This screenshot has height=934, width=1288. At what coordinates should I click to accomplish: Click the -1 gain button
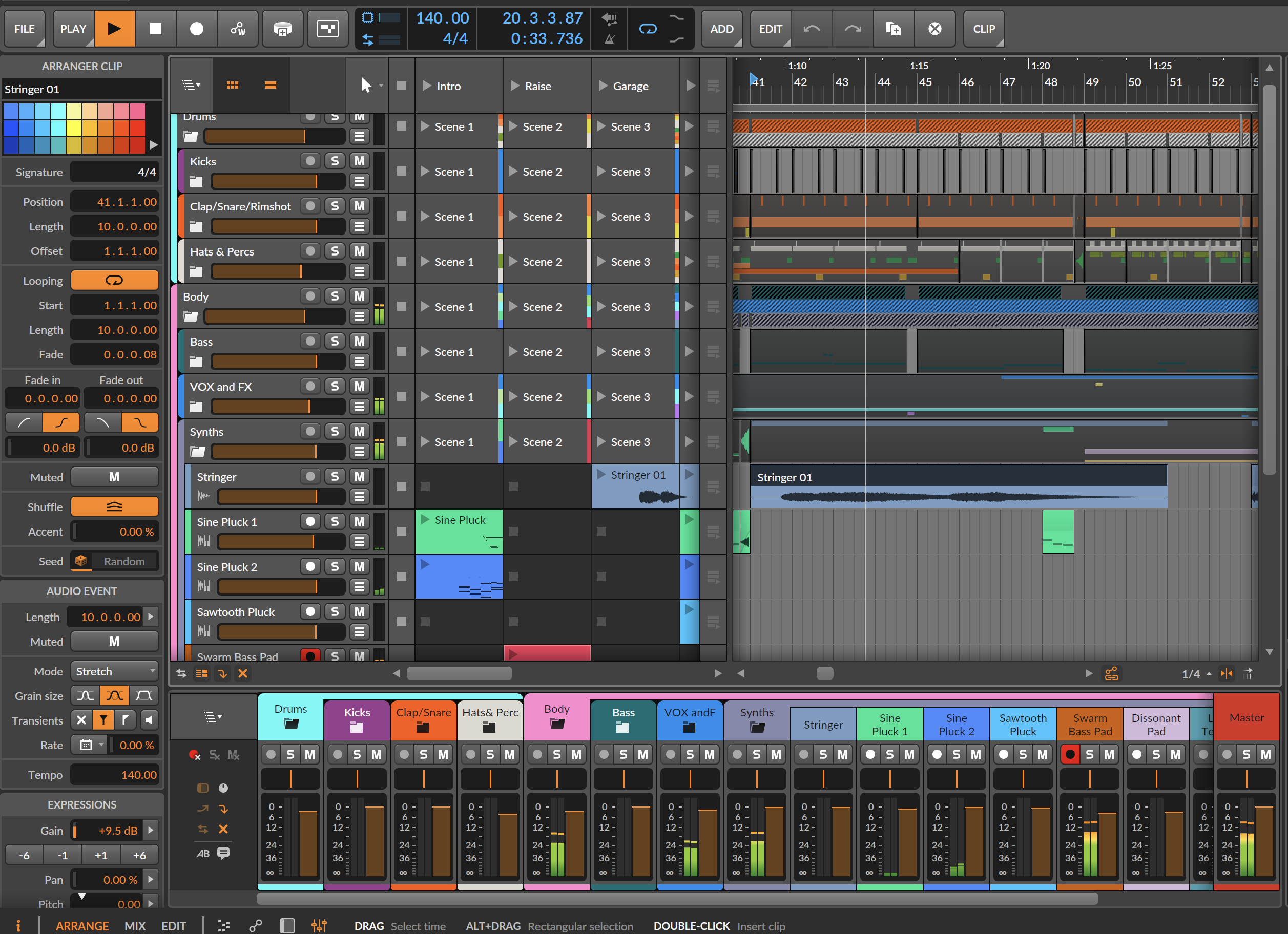(63, 855)
